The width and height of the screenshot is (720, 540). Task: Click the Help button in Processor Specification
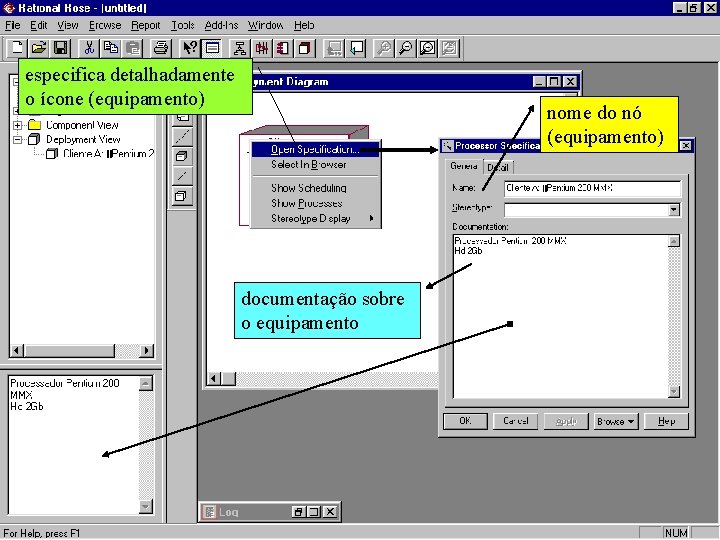click(x=666, y=421)
